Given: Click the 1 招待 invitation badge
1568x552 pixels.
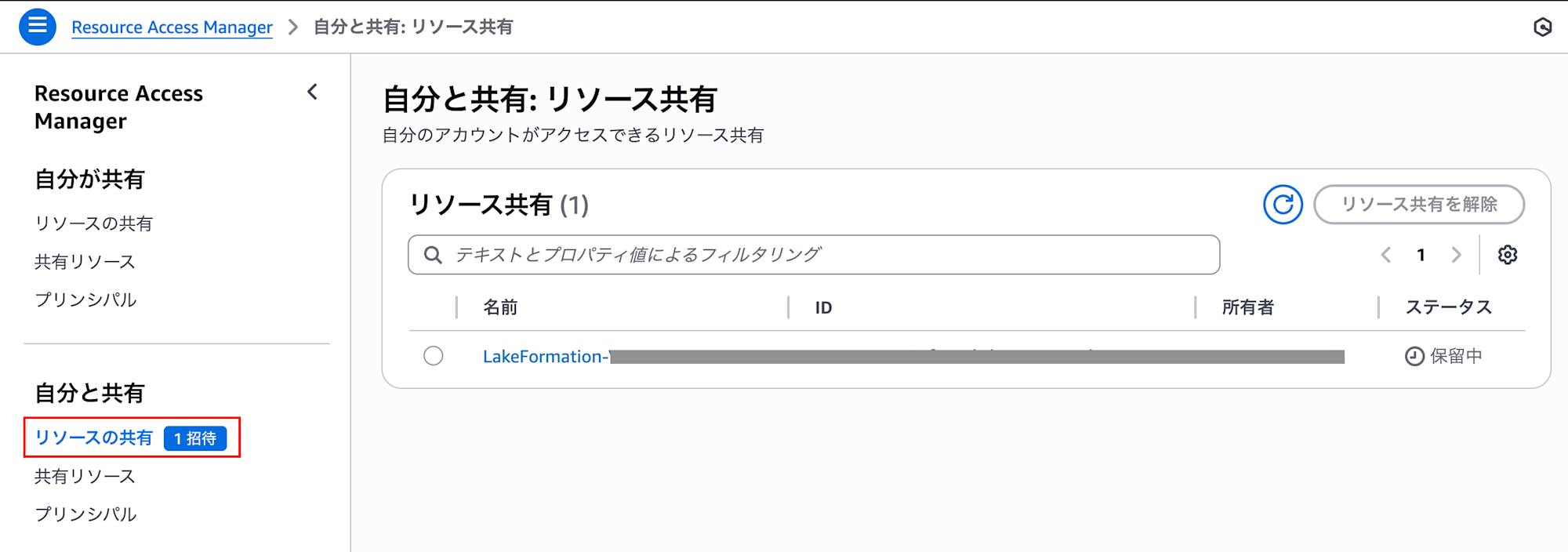Looking at the screenshot, I should [x=195, y=438].
